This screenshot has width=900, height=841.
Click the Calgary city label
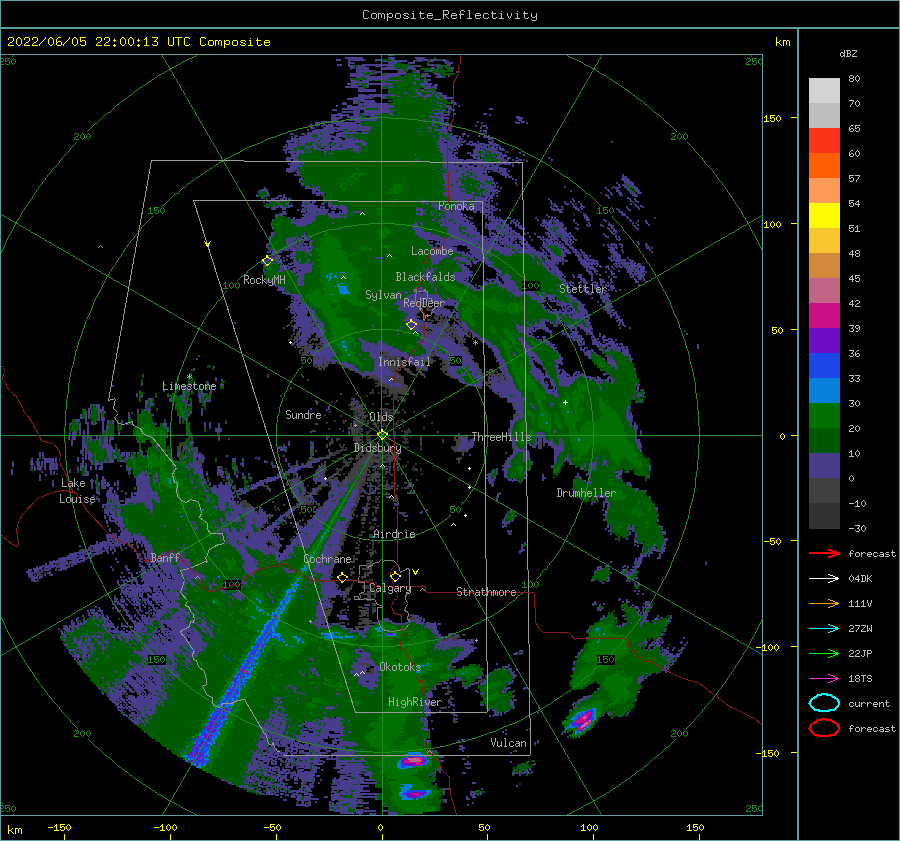tap(390, 588)
